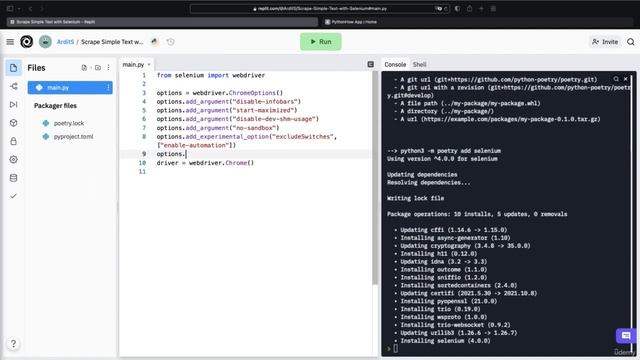Viewport: 640px width, 360px height.
Task: Open main.py in the file tree
Action: point(70,87)
